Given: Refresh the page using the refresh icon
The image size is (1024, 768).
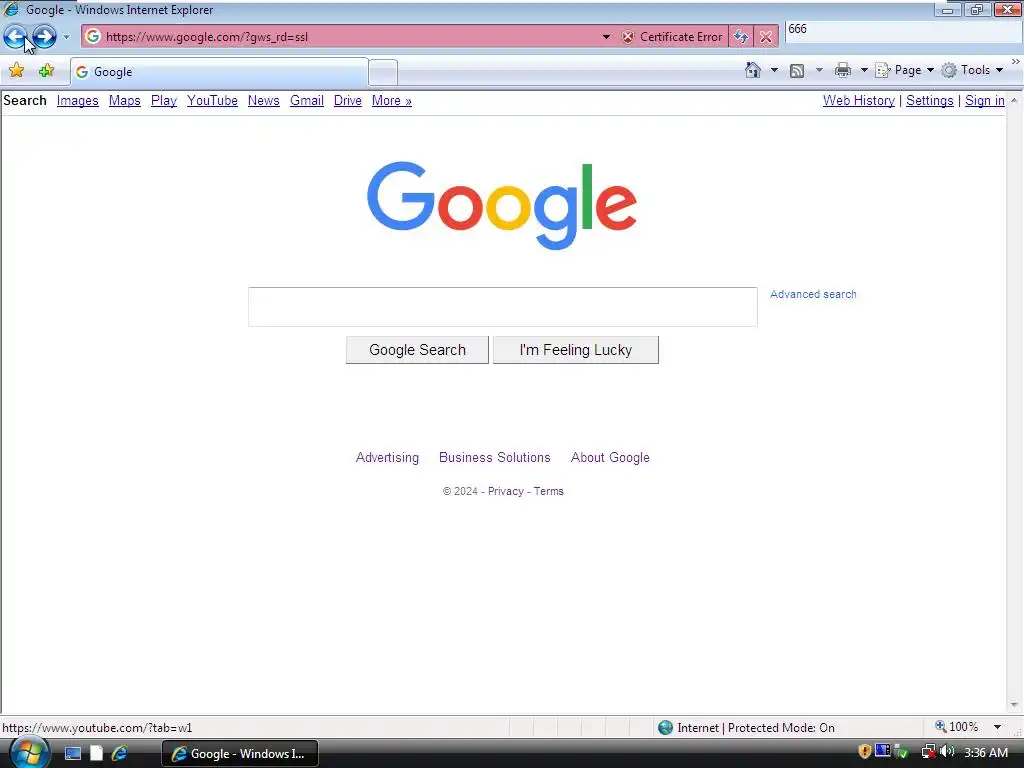Looking at the screenshot, I should [741, 37].
